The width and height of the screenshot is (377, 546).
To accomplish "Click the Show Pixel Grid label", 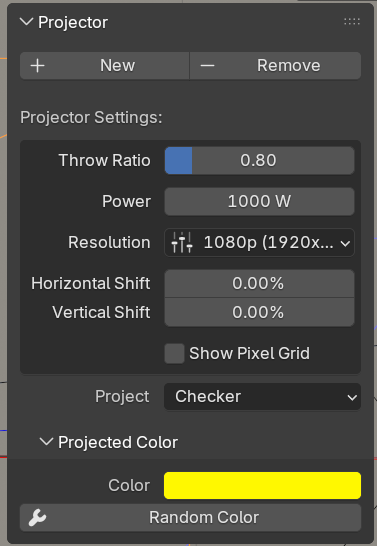I will tap(249, 353).
